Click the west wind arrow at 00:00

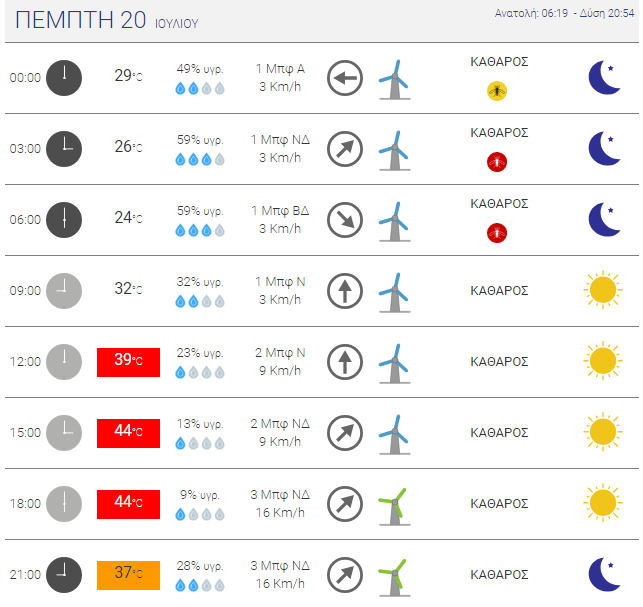[x=345, y=78]
